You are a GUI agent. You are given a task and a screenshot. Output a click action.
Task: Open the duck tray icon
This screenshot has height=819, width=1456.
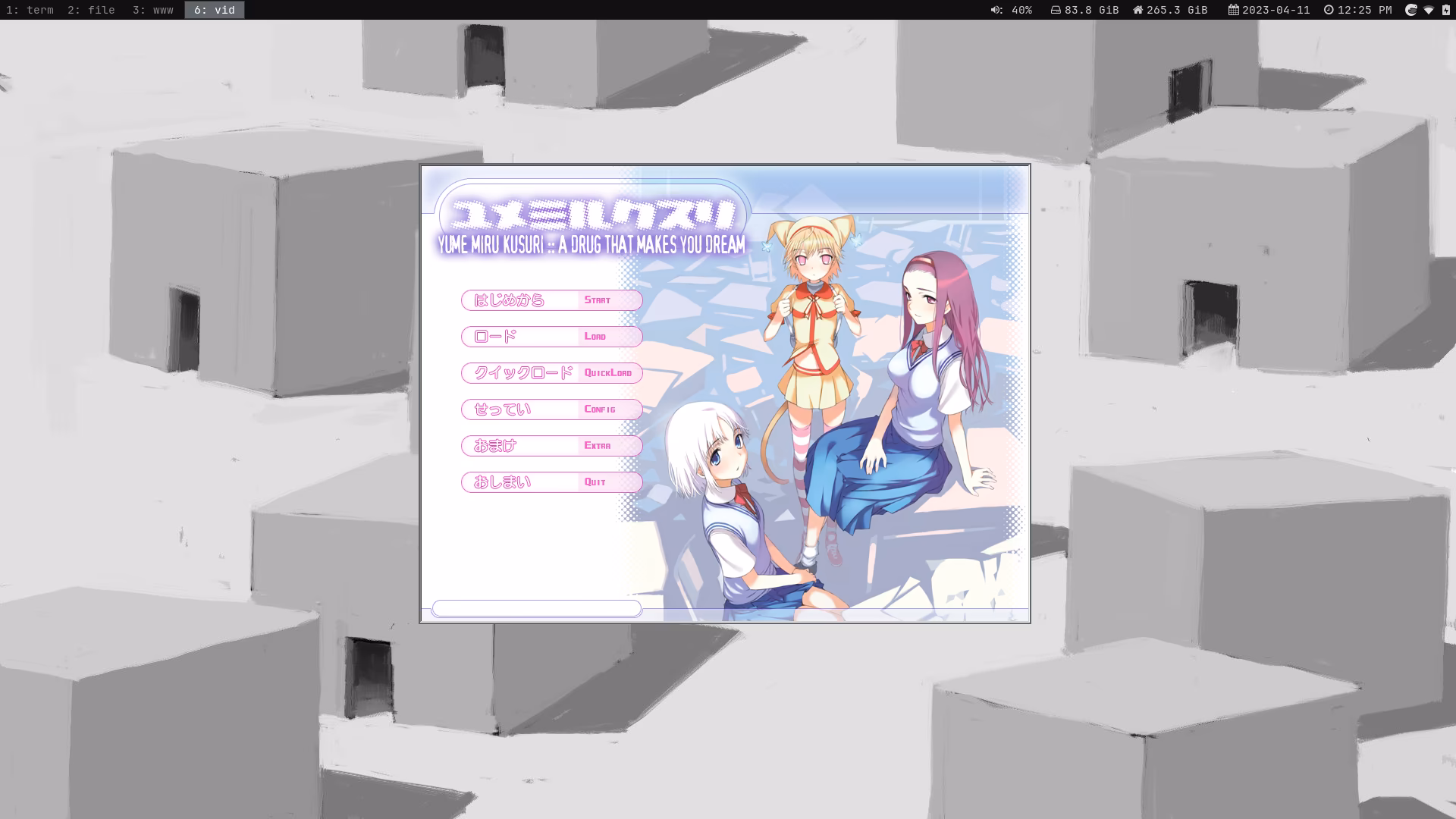[1411, 10]
